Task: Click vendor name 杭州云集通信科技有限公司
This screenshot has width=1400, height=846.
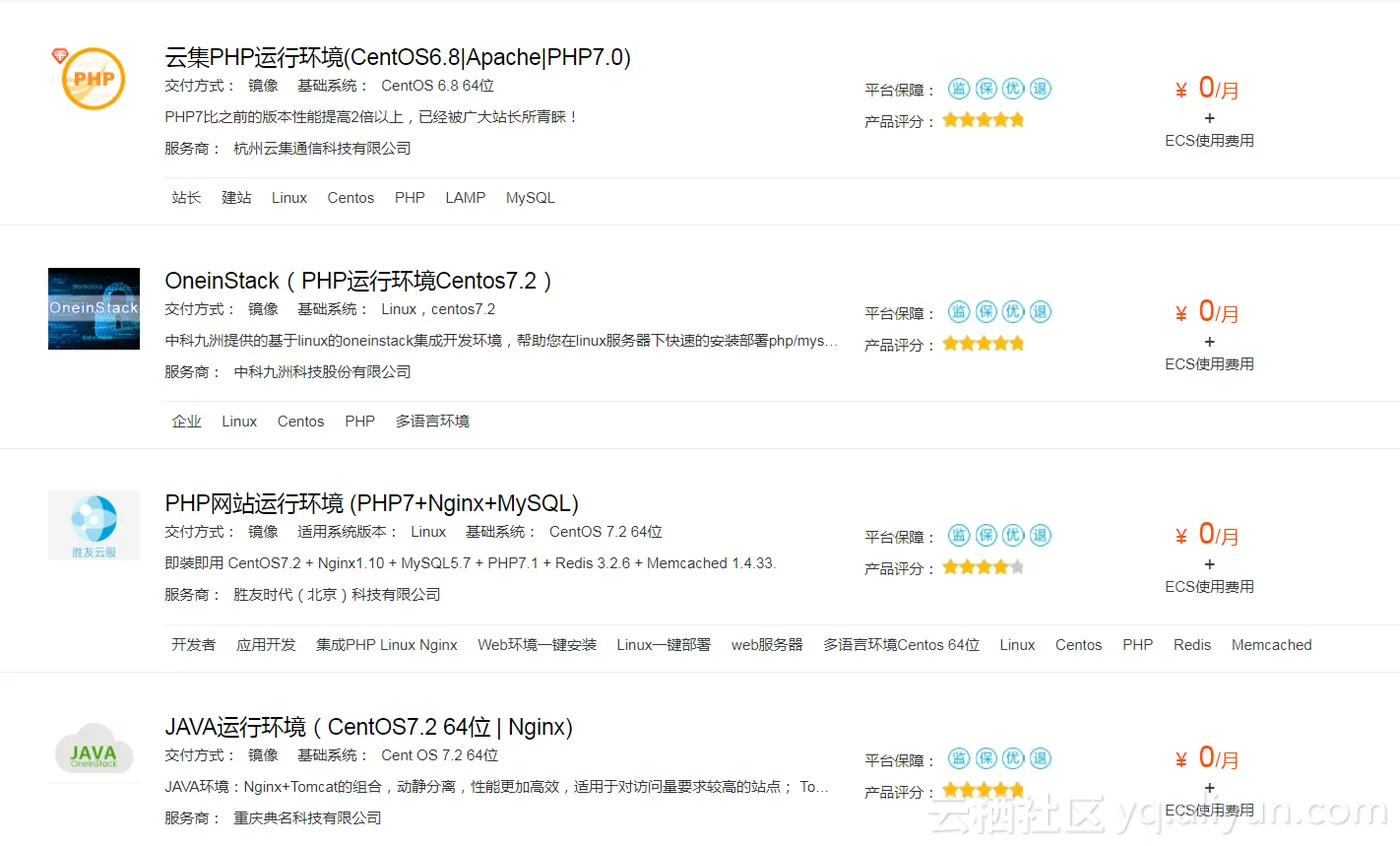Action: point(322,148)
